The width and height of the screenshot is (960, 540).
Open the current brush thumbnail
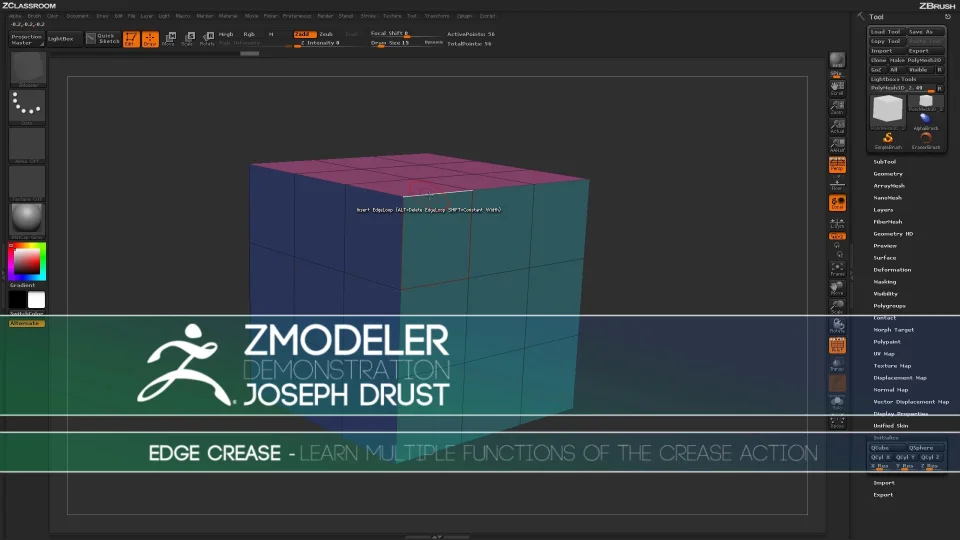point(27,69)
